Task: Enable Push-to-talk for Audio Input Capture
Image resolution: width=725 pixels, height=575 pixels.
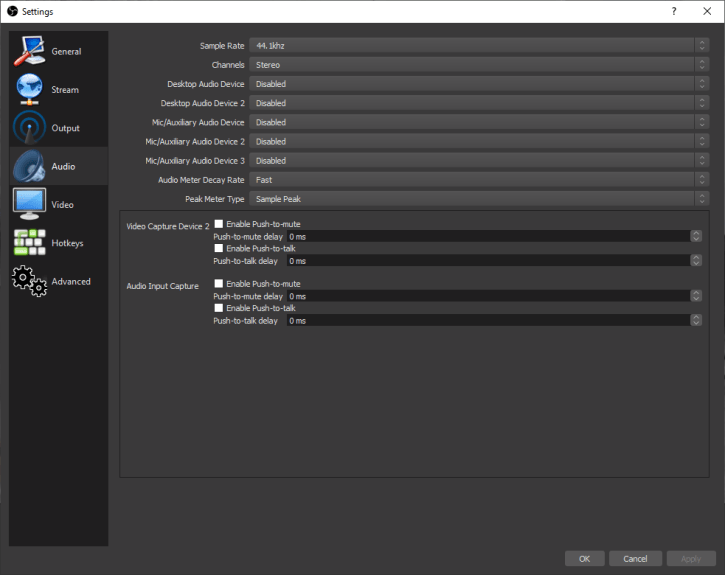Action: pyautogui.click(x=219, y=308)
